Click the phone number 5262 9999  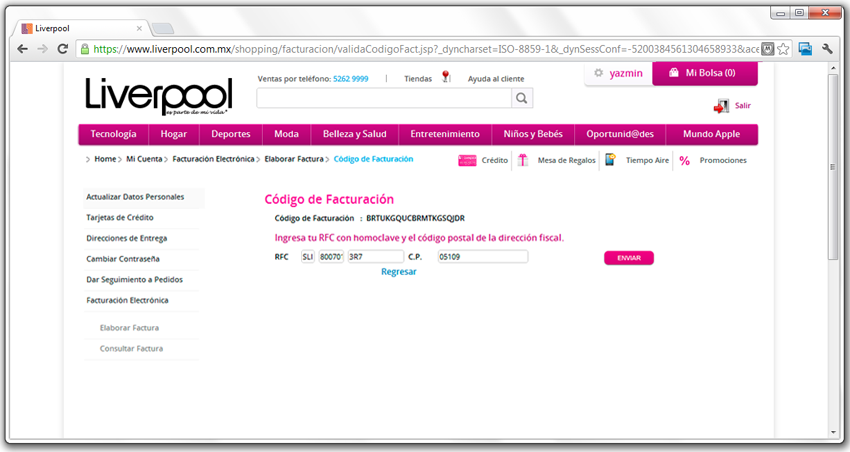pyautogui.click(x=351, y=79)
